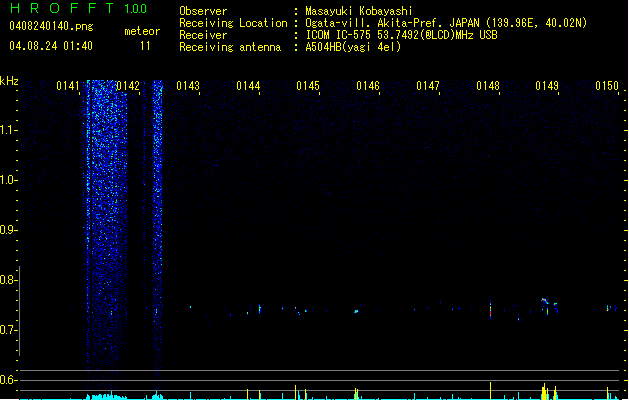Click the 0.7 kHz axis tick label
The width and height of the screenshot is (629, 400).
[x=8, y=330]
